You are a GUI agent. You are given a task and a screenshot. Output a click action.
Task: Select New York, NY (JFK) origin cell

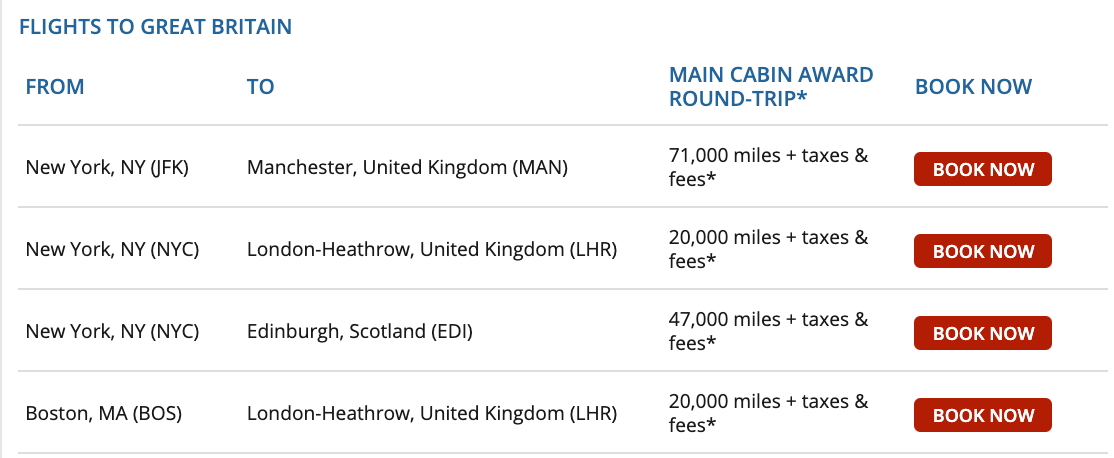tap(107, 168)
